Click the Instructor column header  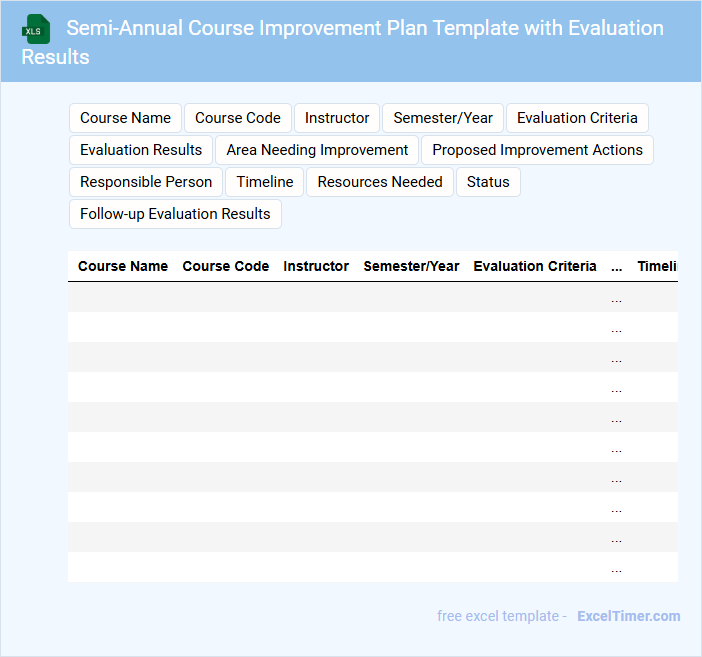[x=316, y=266]
